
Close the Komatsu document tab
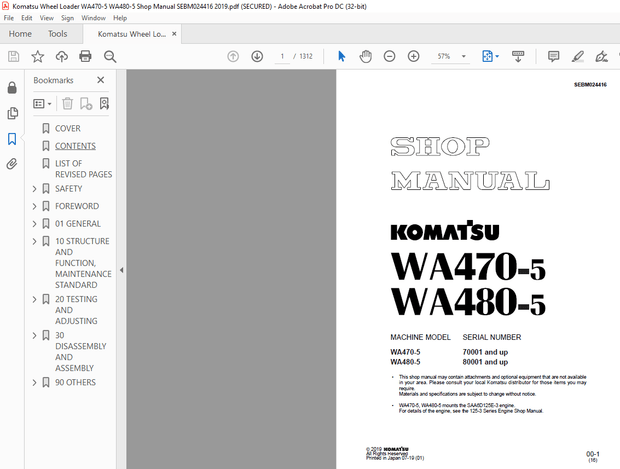click(x=174, y=34)
